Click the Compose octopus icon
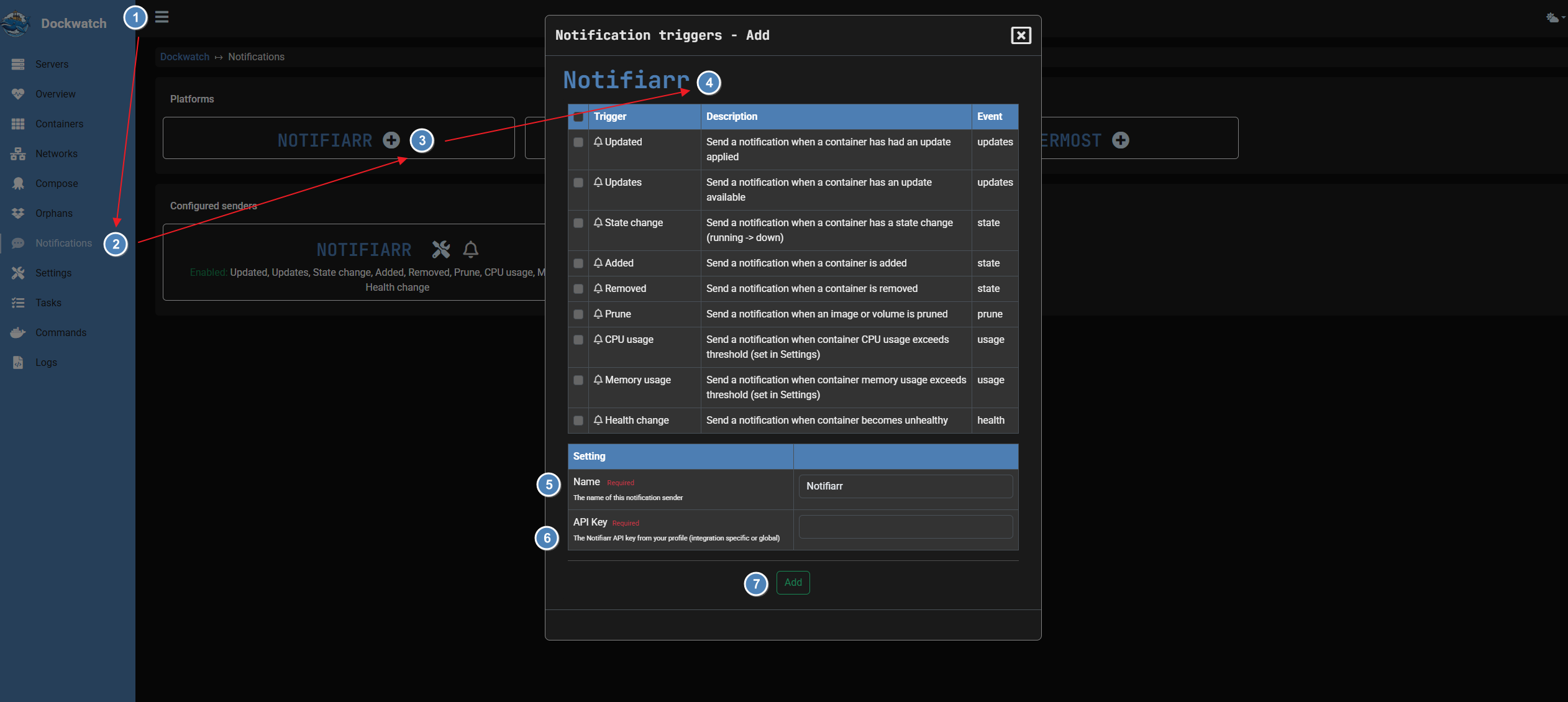 tap(18, 183)
